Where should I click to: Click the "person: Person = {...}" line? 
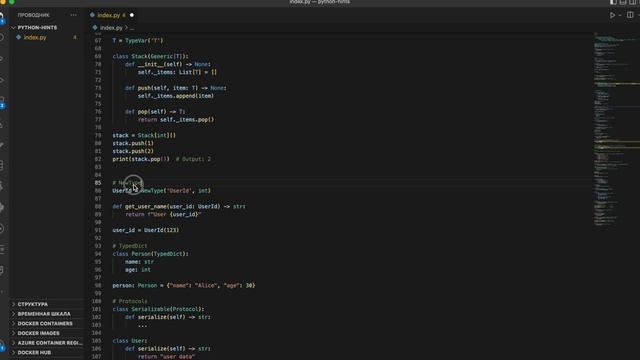pyautogui.click(x=184, y=286)
